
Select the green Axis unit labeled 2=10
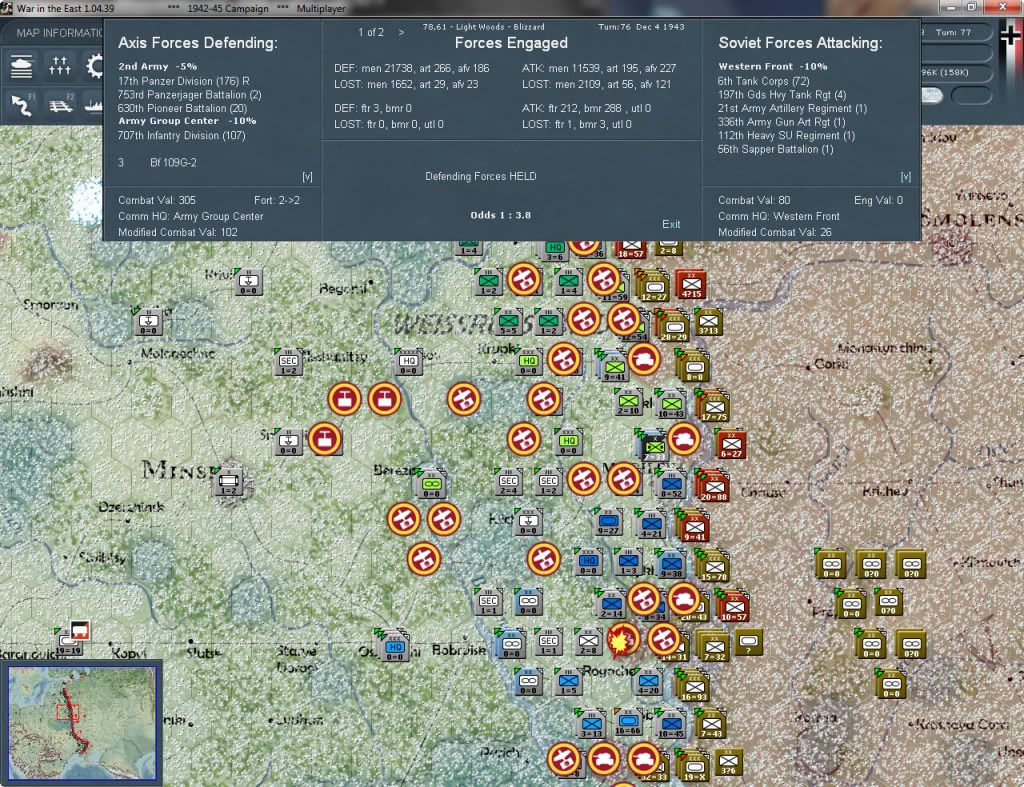pyautogui.click(x=628, y=402)
